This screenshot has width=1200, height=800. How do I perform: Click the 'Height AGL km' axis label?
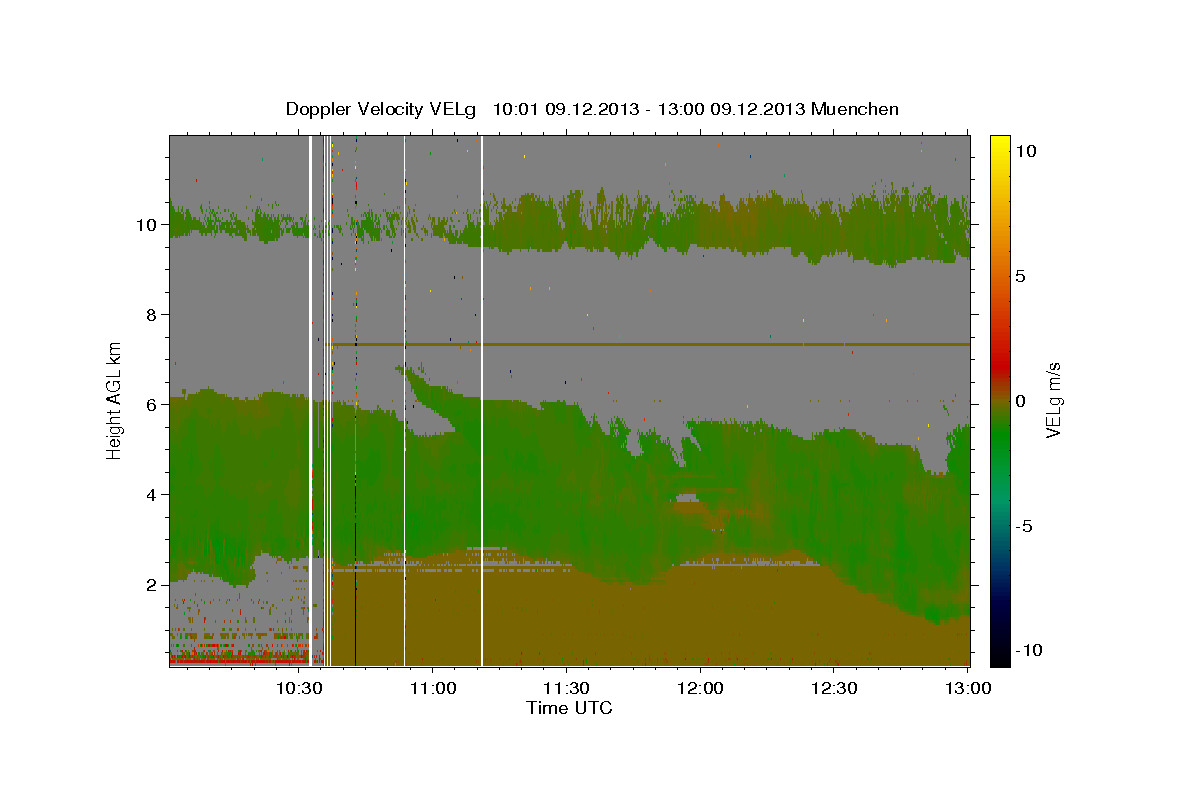click(x=115, y=400)
